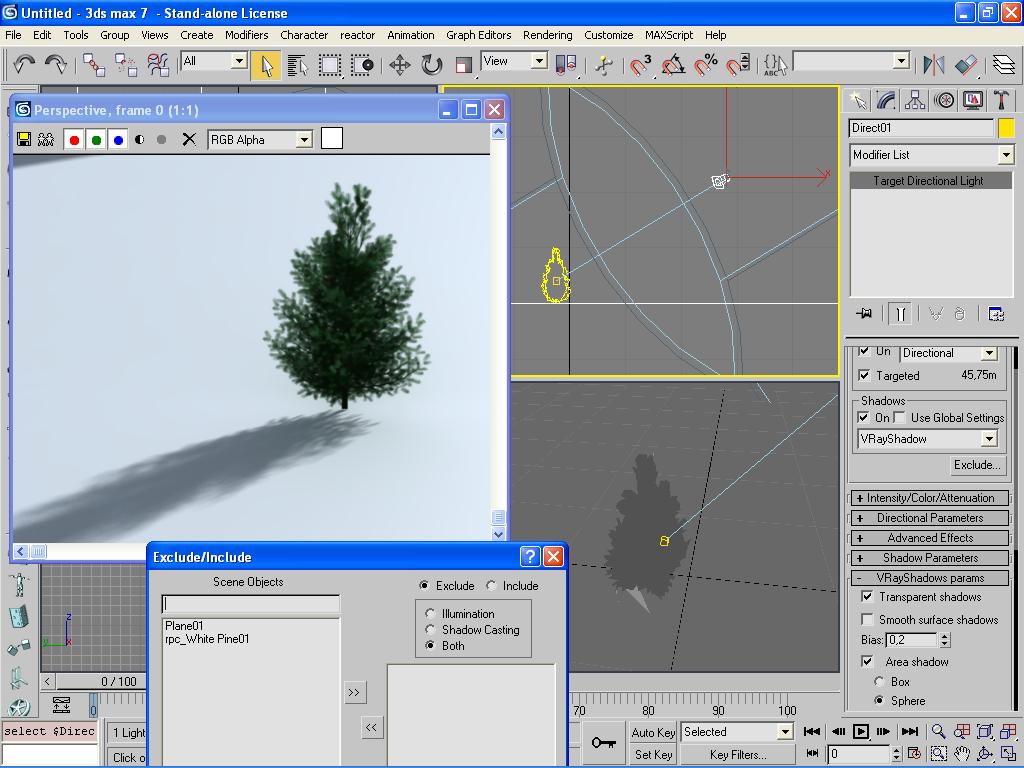Select the Select and Move tool
Image resolution: width=1024 pixels, height=768 pixels.
click(x=400, y=65)
